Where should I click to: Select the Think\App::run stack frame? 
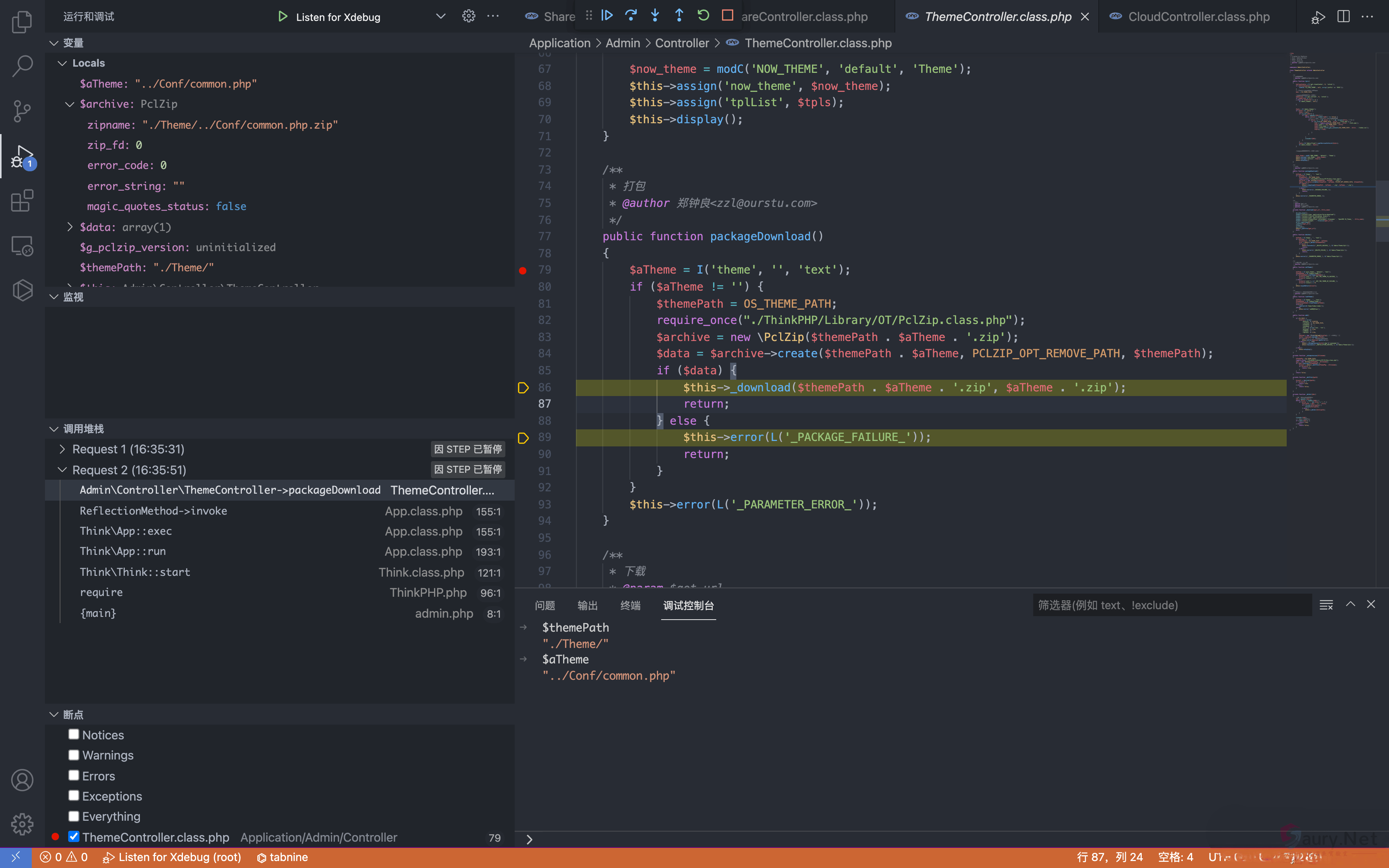[x=123, y=551]
